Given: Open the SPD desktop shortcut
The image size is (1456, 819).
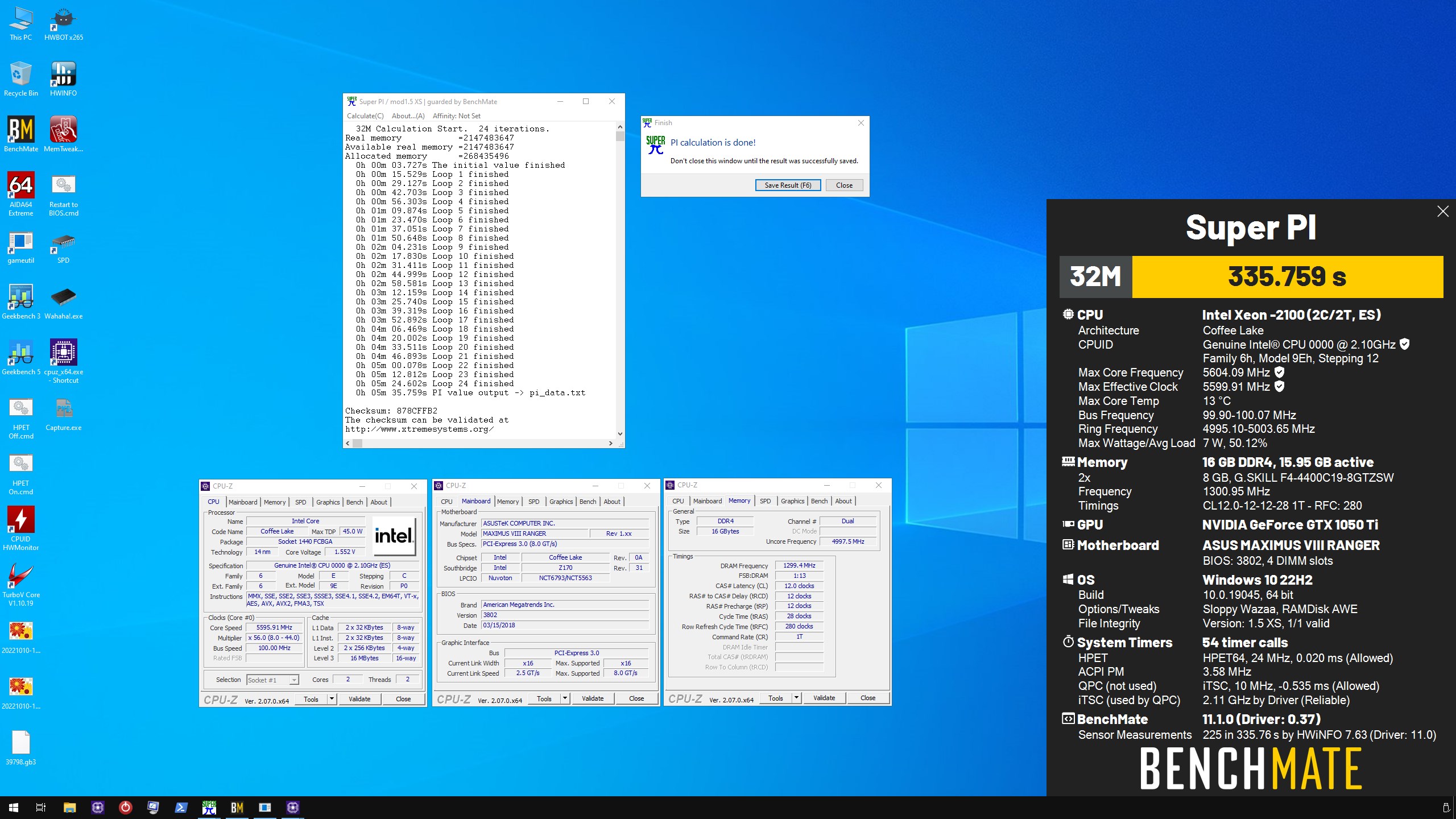Looking at the screenshot, I should point(63,247).
